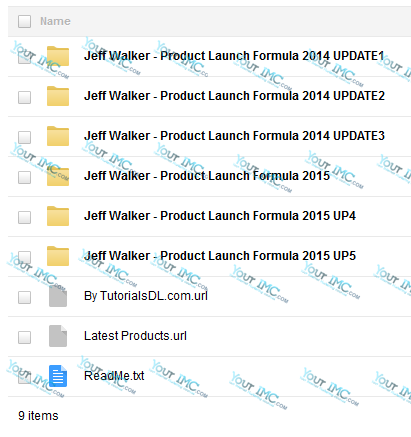
Task: Click the blue ReadMe.txt document icon
Action: 58,376
